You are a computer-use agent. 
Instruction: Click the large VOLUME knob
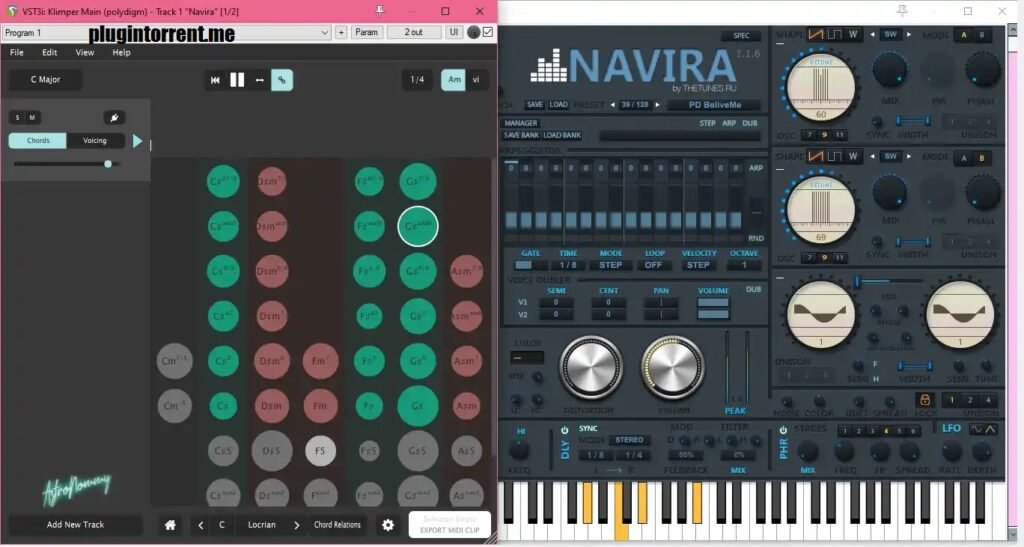coord(672,367)
